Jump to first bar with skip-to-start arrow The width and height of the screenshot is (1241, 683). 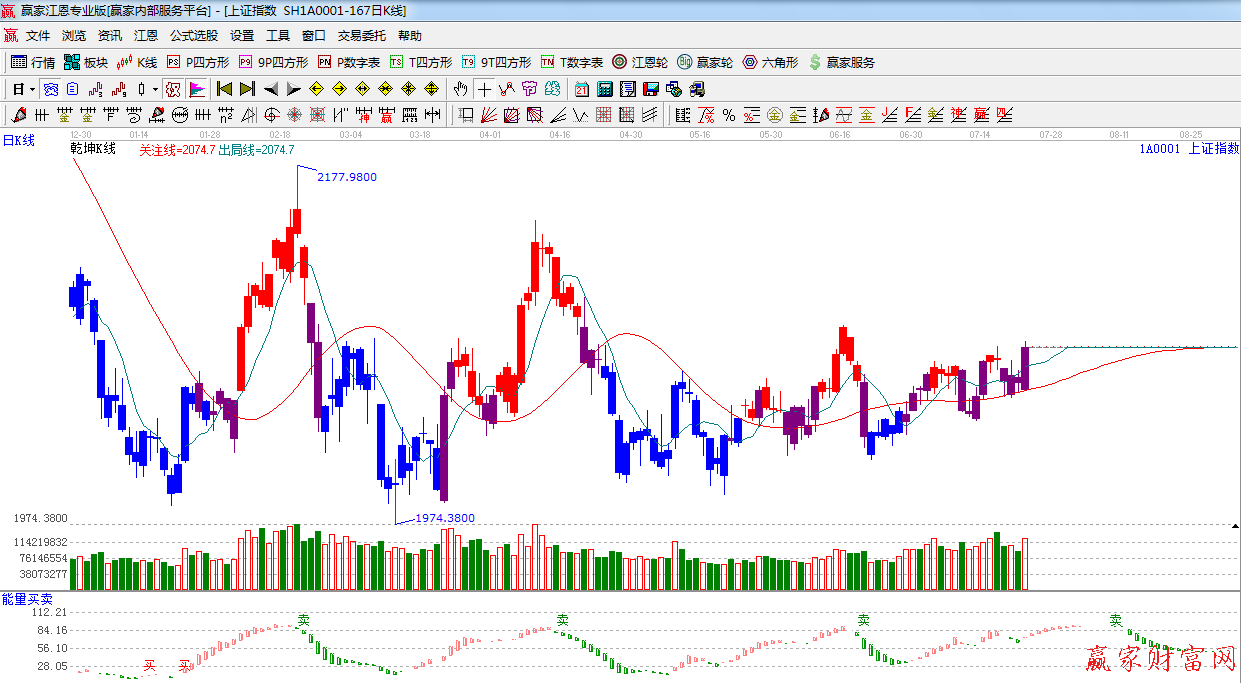tap(225, 89)
